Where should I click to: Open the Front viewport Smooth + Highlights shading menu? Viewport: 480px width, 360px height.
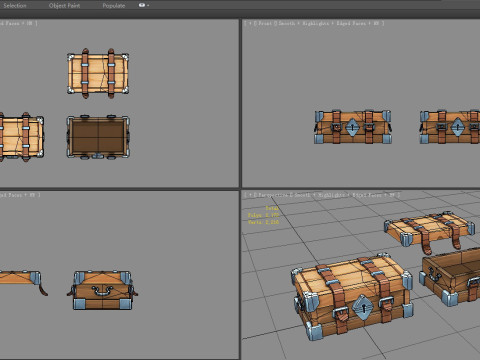[304, 23]
